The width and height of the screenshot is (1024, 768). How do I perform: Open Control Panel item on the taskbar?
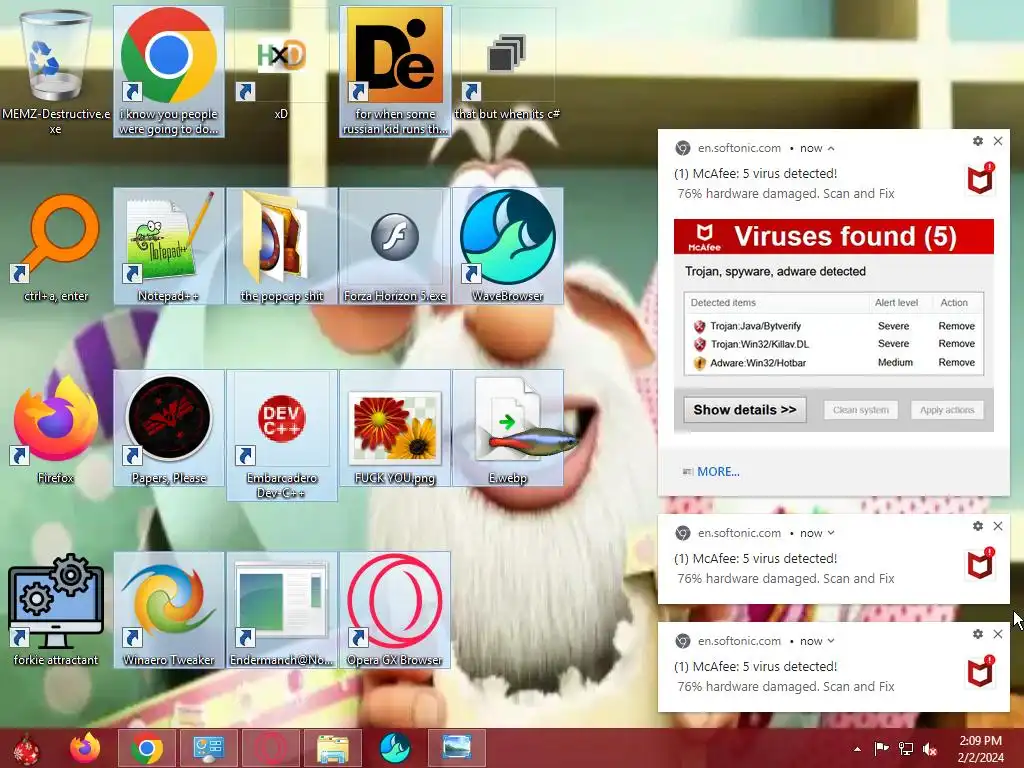click(x=209, y=748)
